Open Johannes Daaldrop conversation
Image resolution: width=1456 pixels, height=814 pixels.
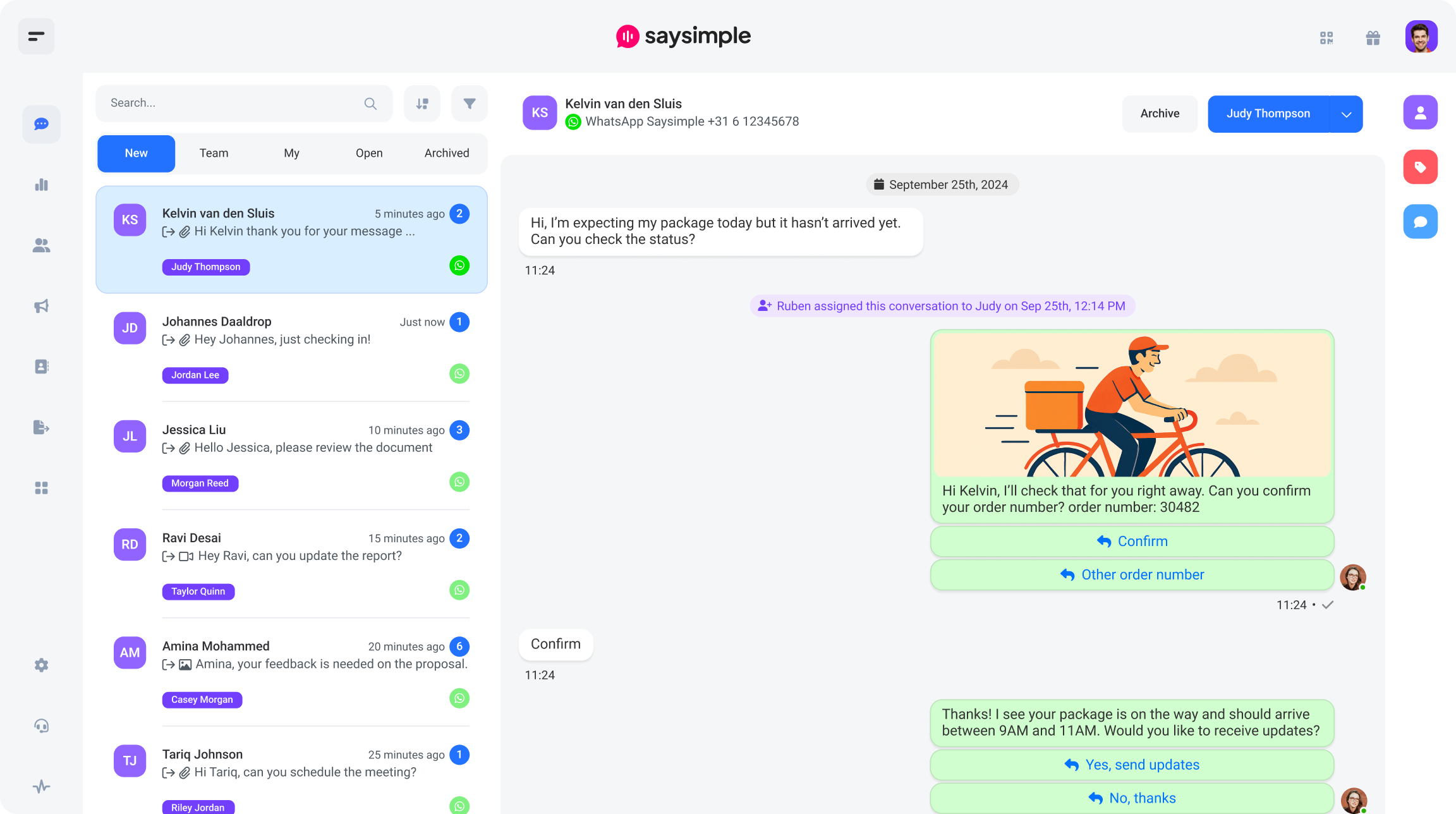coord(291,348)
